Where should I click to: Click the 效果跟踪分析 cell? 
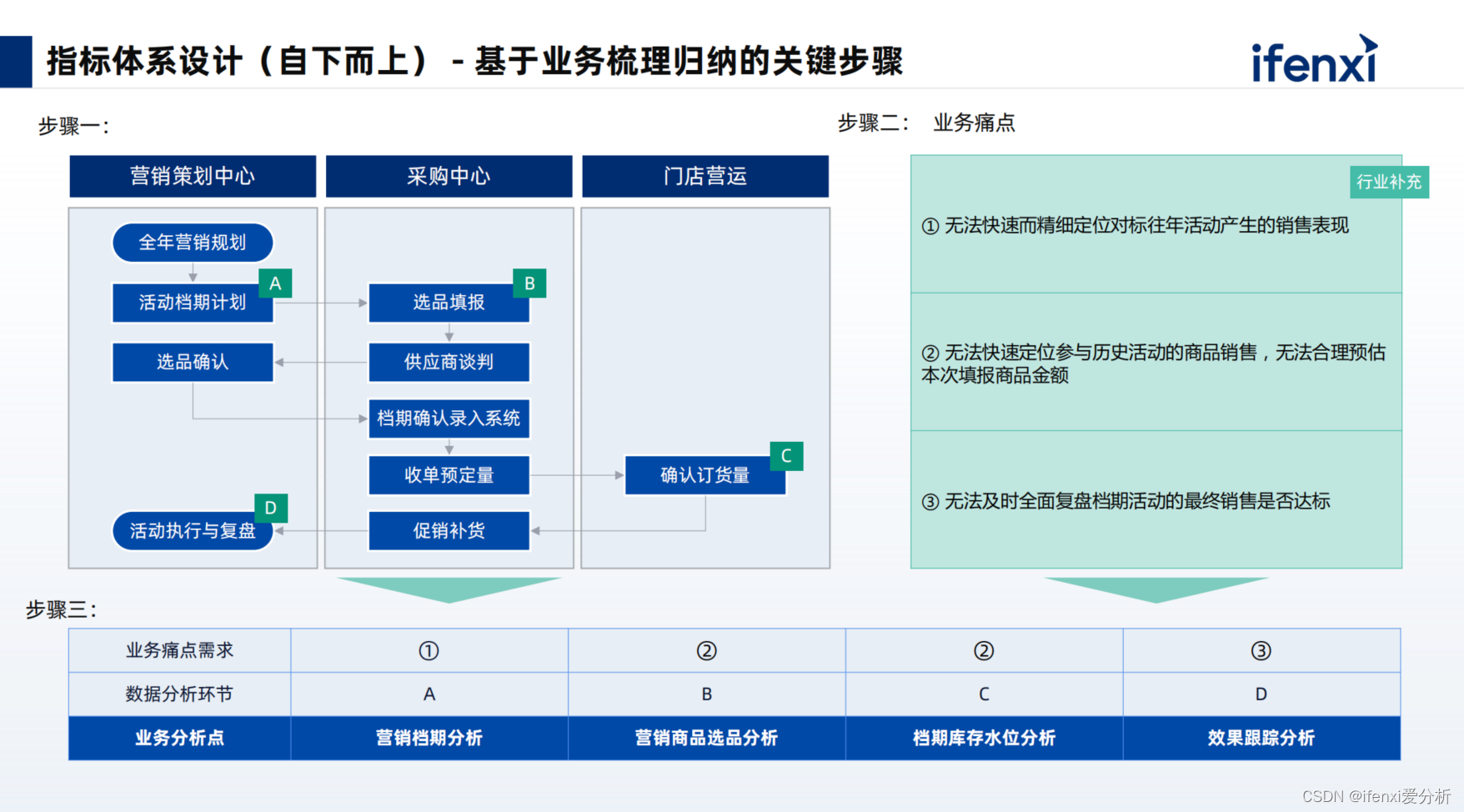[1261, 738]
